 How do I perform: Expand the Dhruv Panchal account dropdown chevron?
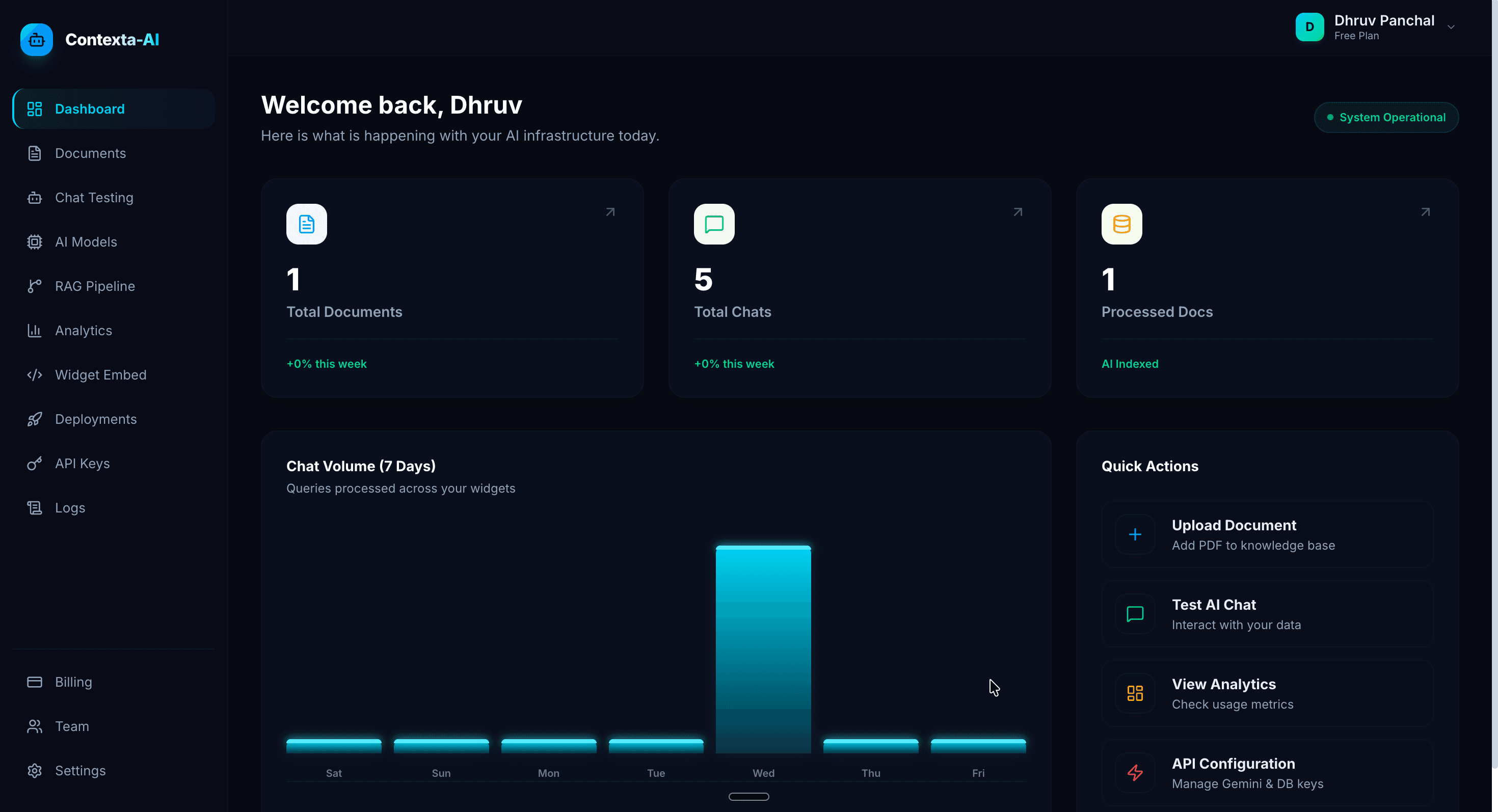point(1451,26)
